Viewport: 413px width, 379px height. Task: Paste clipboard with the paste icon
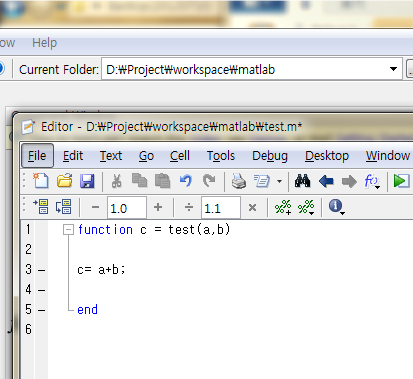[163, 181]
